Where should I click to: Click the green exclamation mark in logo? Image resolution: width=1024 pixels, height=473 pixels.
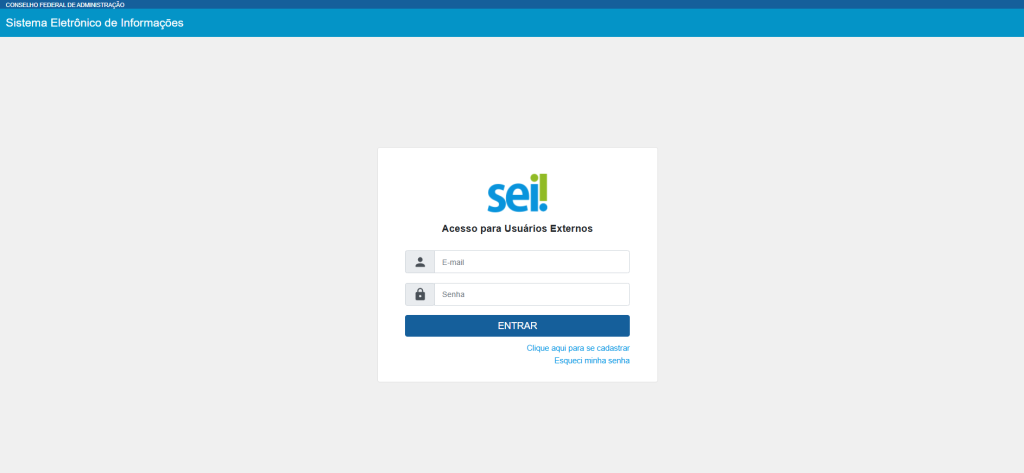point(543,193)
